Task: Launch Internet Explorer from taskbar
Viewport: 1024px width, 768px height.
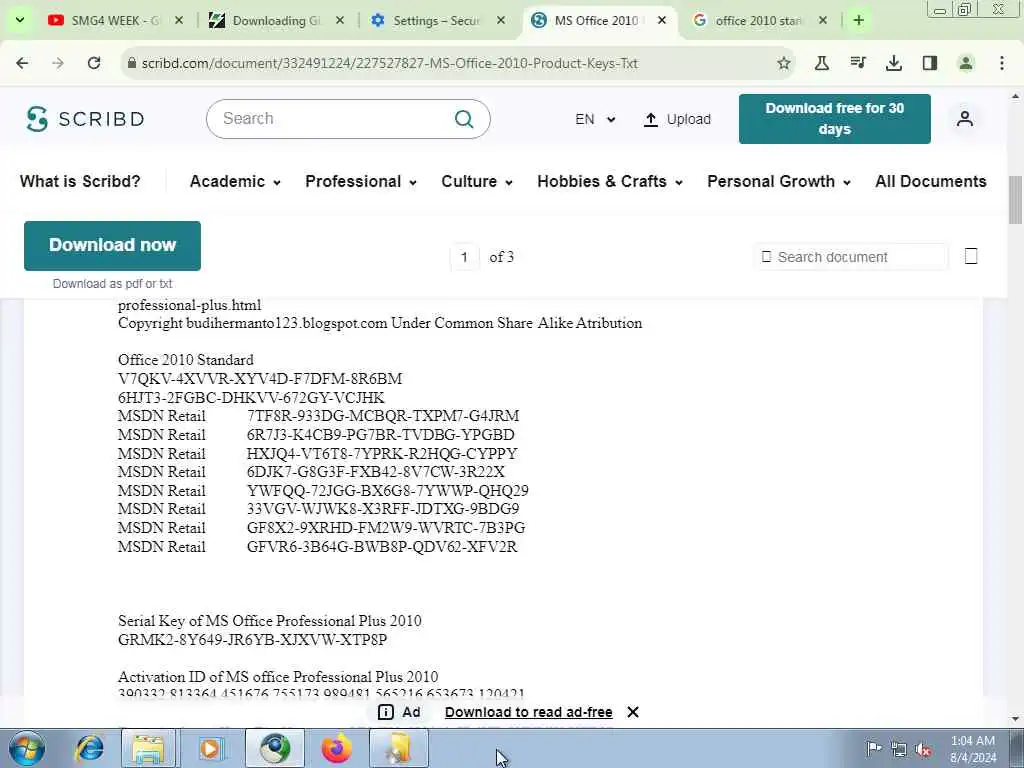Action: 89,748
